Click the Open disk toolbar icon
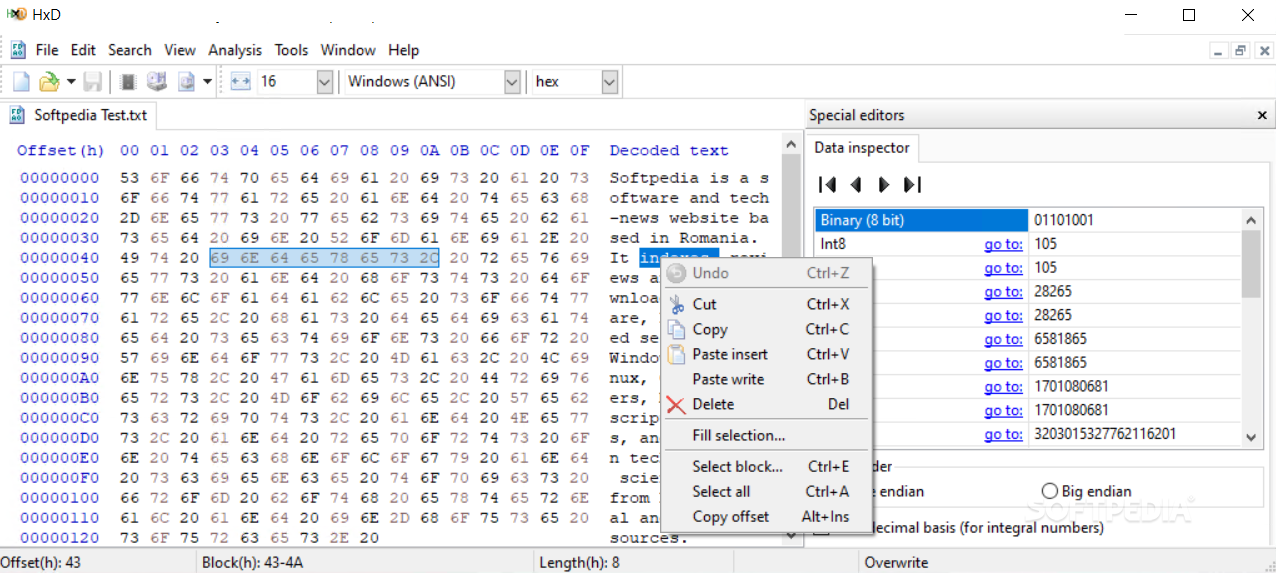 157,81
